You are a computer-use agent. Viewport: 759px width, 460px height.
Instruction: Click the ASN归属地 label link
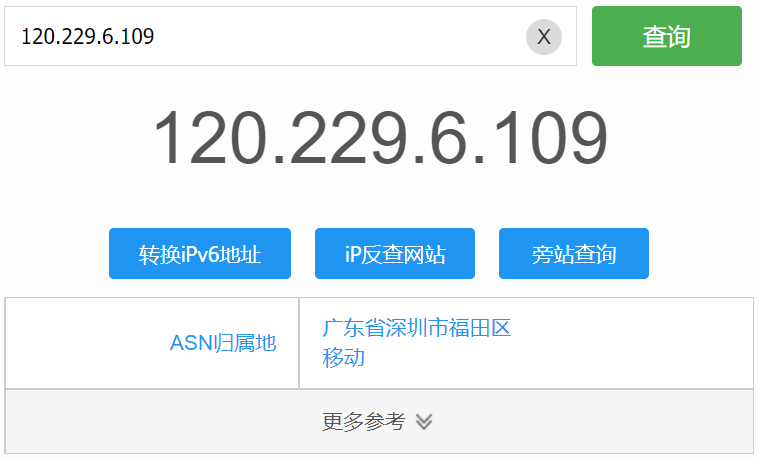tap(223, 343)
